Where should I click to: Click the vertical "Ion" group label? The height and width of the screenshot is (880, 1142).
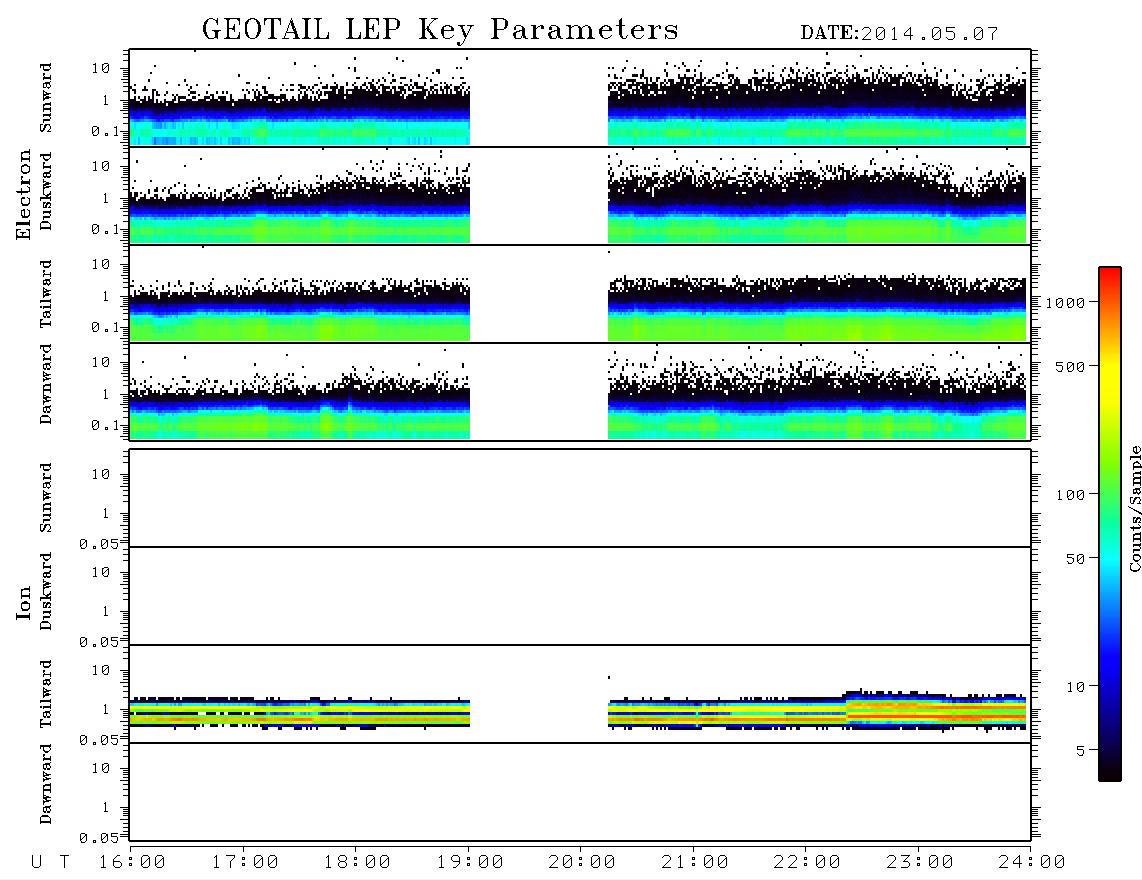coord(23,602)
